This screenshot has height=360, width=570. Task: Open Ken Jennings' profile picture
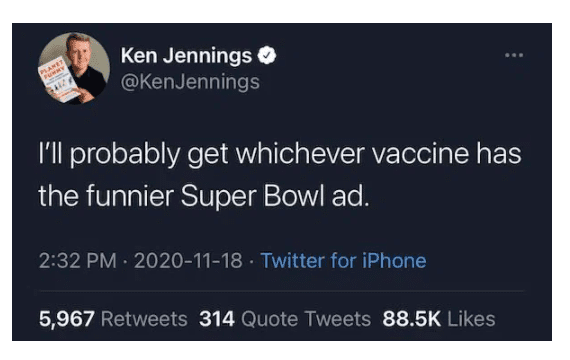click(74, 68)
